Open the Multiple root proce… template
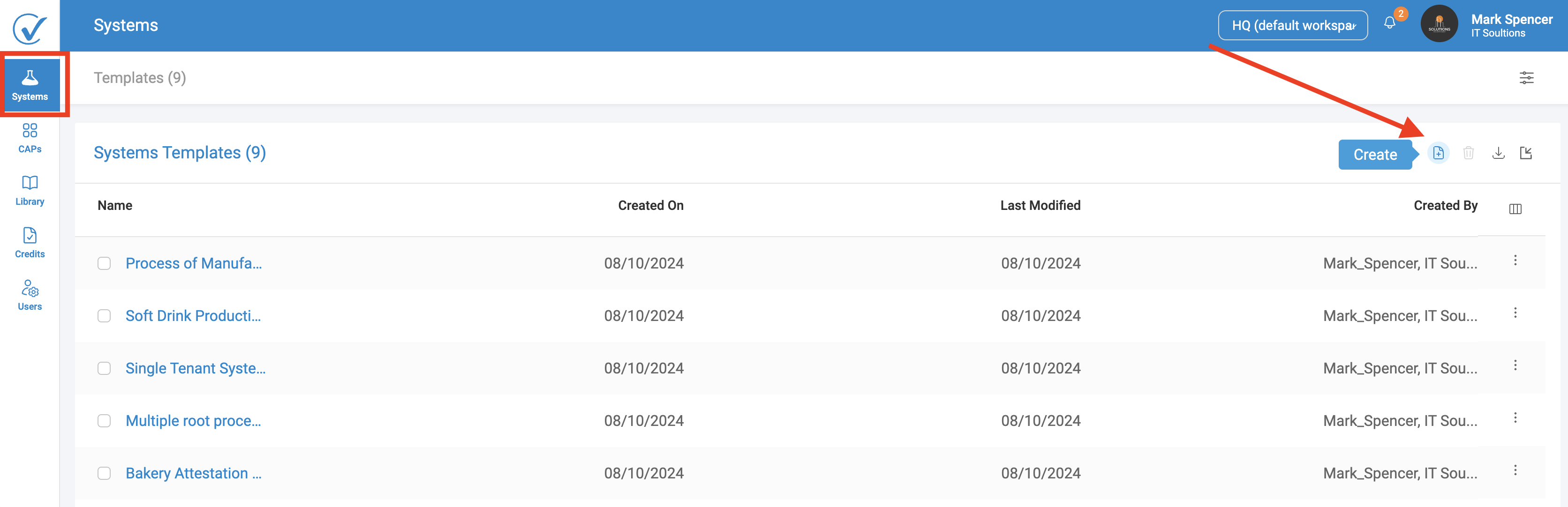Viewport: 1568px width, 507px height. tap(193, 421)
